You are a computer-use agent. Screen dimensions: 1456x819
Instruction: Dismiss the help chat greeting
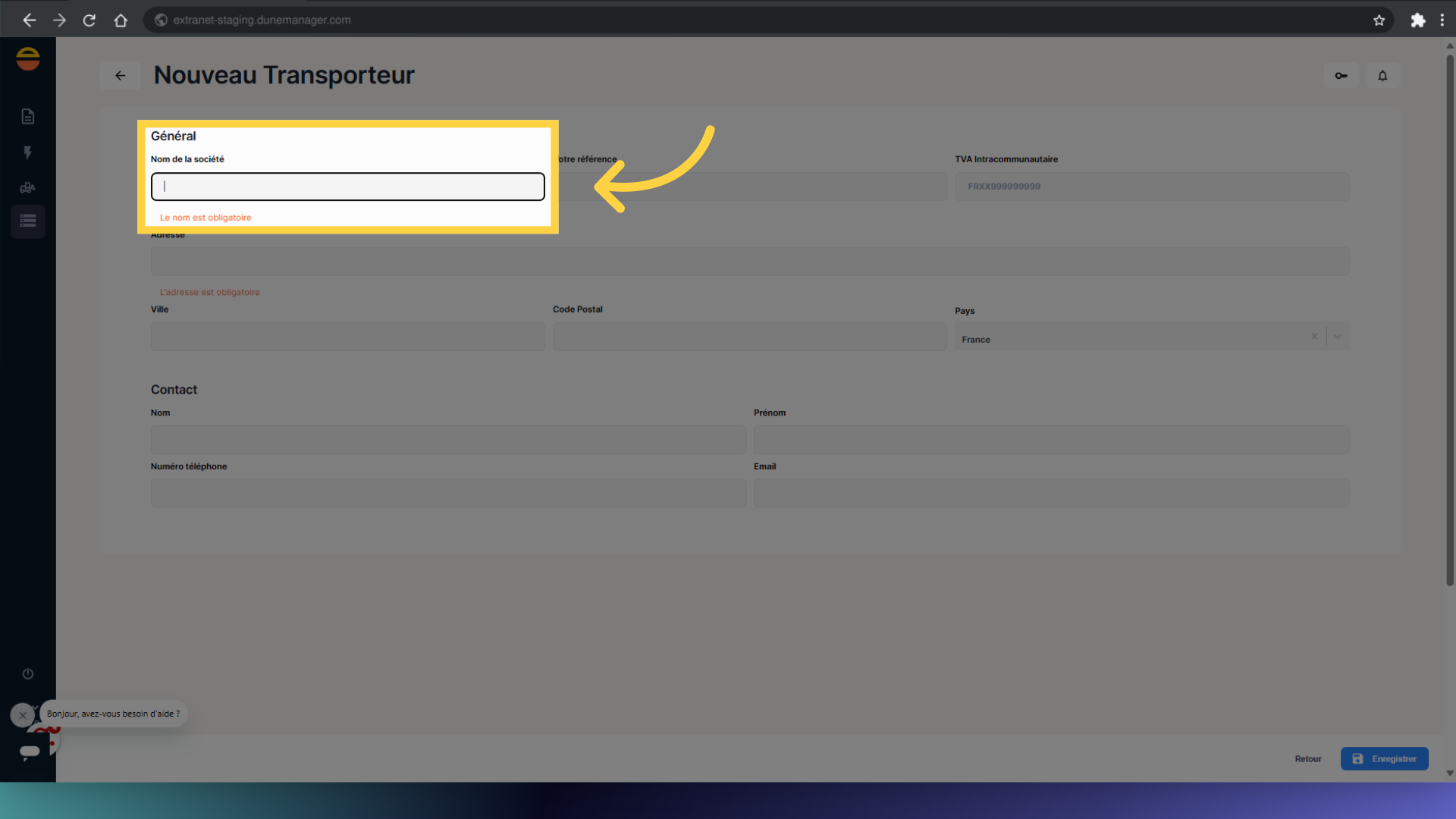(22, 715)
